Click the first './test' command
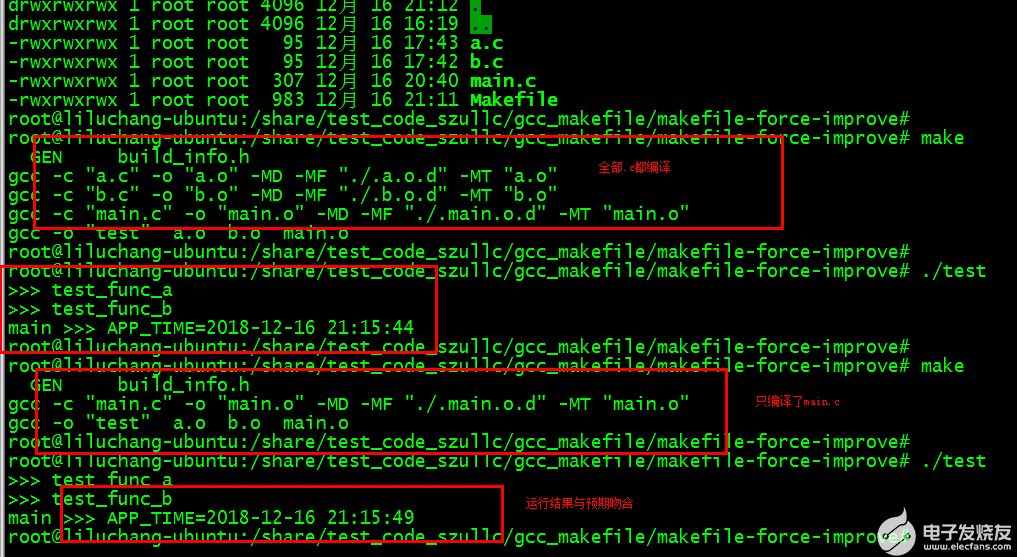 (x=953, y=271)
